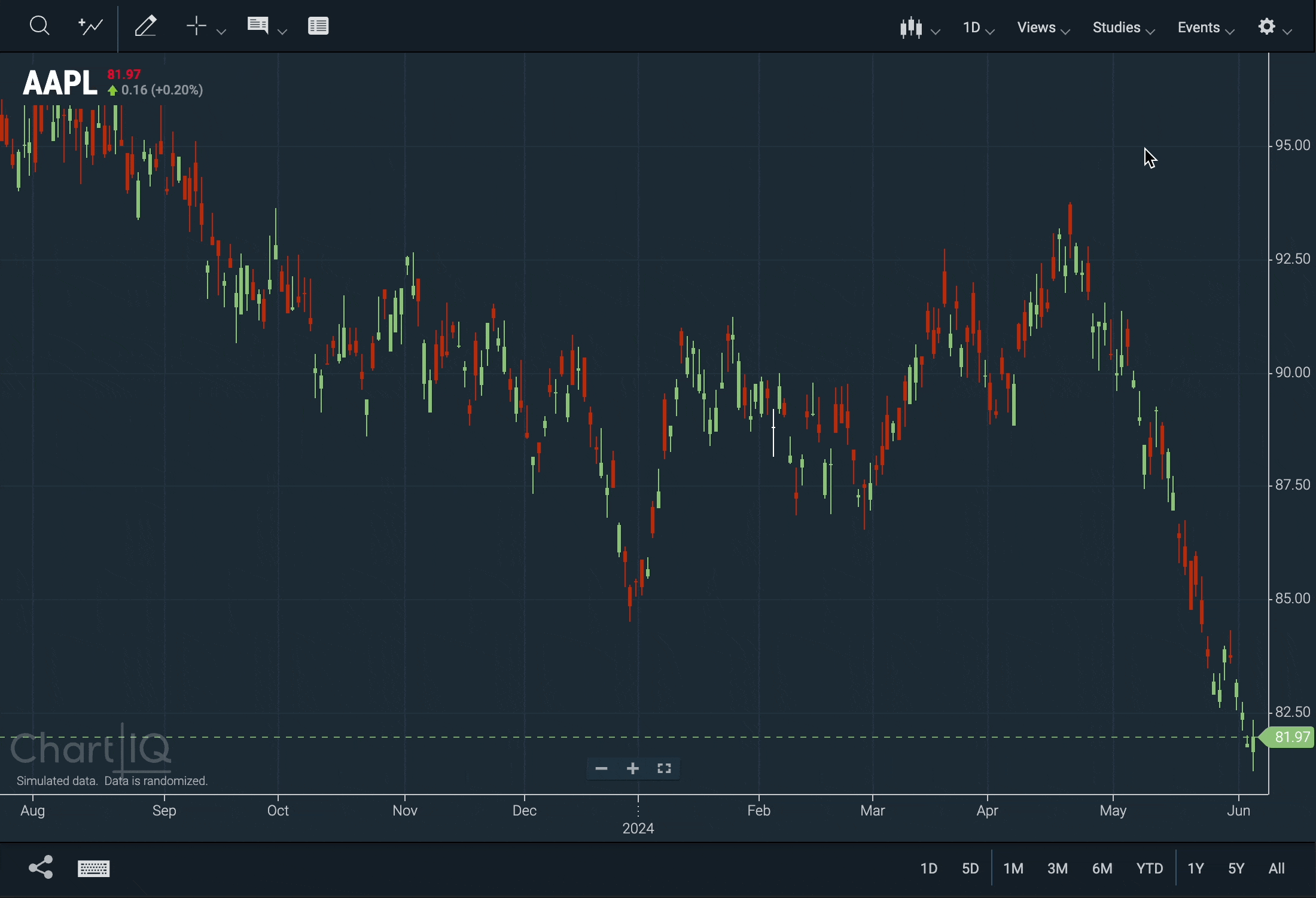Click the 90.00 price axis label
This screenshot has width=1316, height=898.
[1293, 372]
